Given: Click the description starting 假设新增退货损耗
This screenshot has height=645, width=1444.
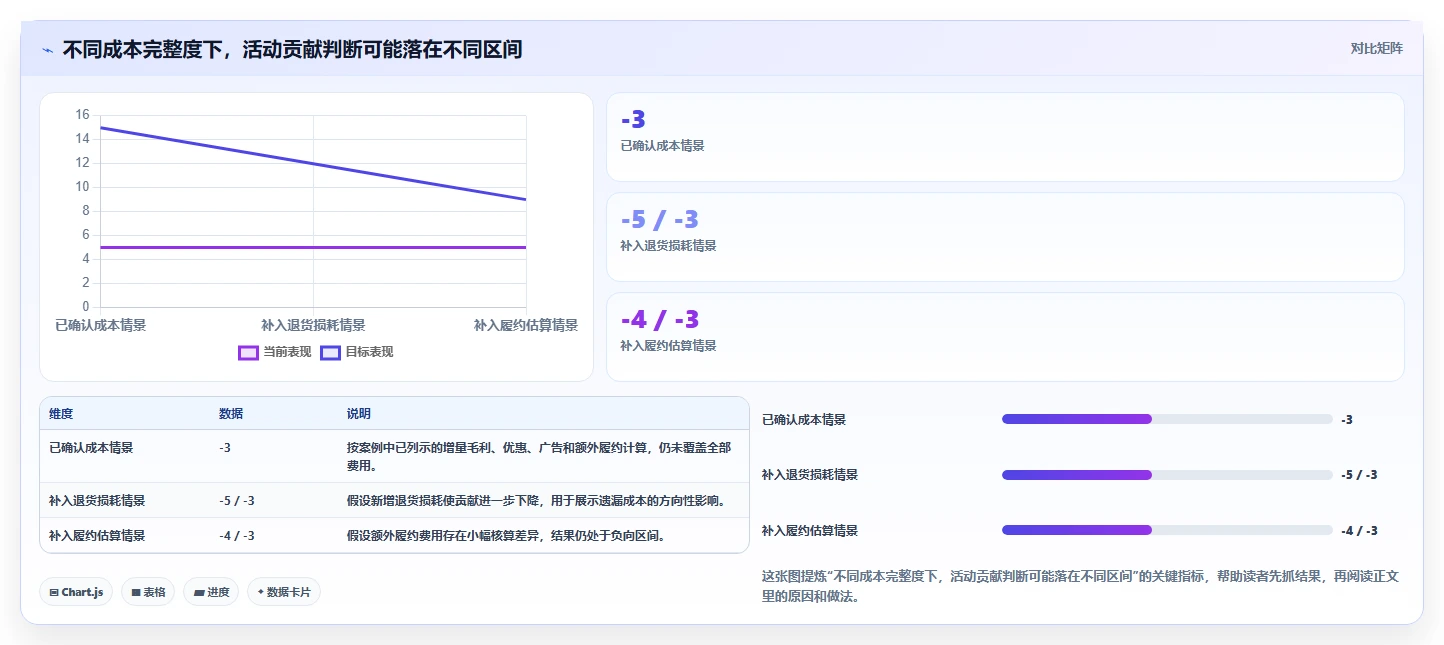Looking at the screenshot, I should point(536,501).
